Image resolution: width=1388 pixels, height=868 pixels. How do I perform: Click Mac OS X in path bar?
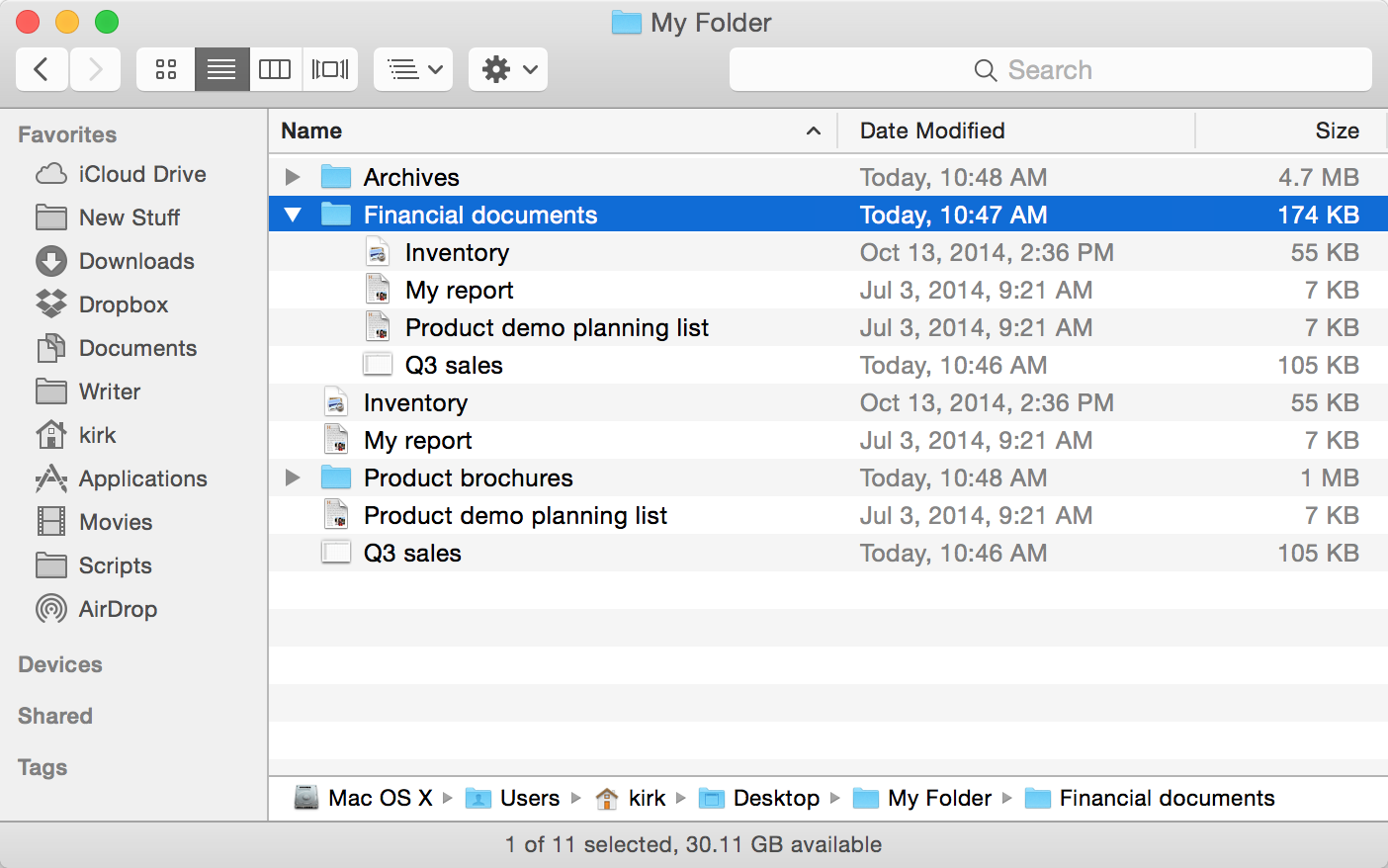tap(364, 798)
